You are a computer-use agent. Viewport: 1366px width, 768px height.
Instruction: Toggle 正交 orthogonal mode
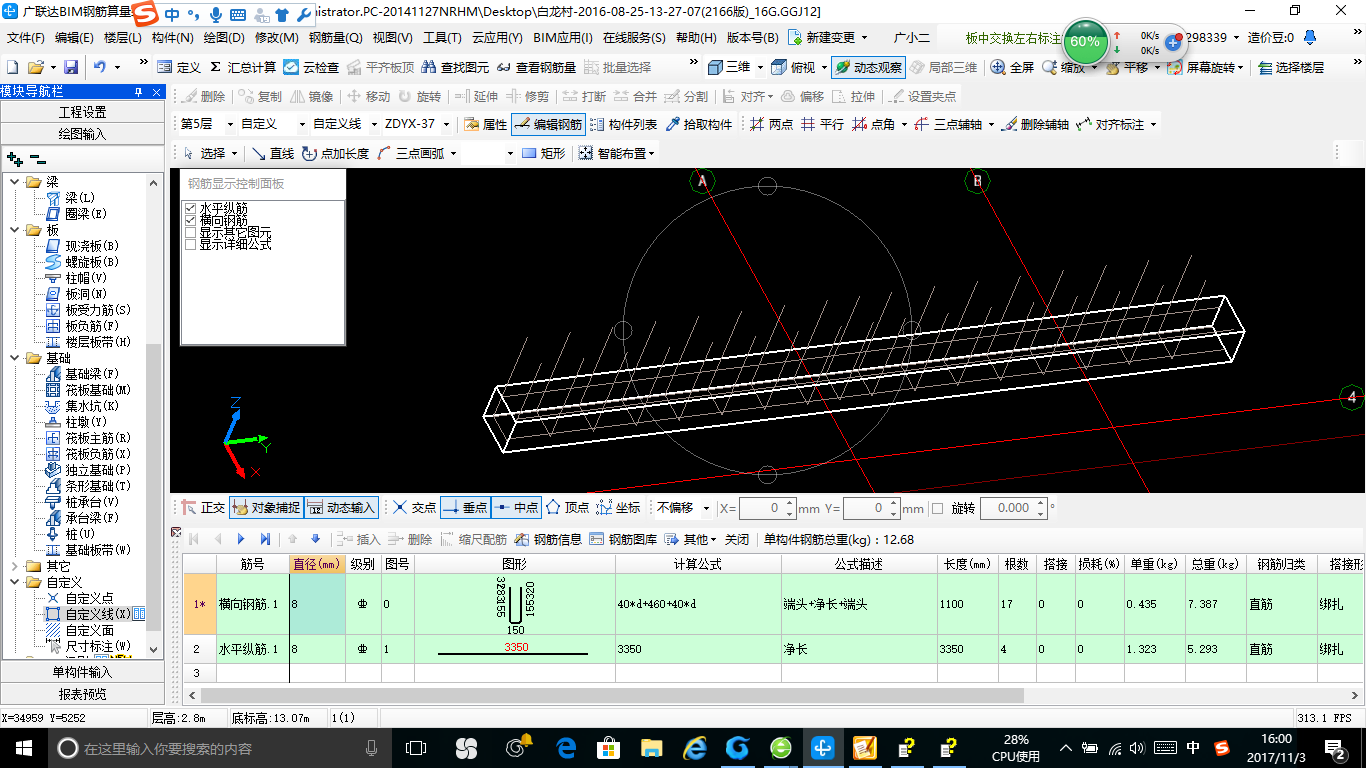coord(203,508)
